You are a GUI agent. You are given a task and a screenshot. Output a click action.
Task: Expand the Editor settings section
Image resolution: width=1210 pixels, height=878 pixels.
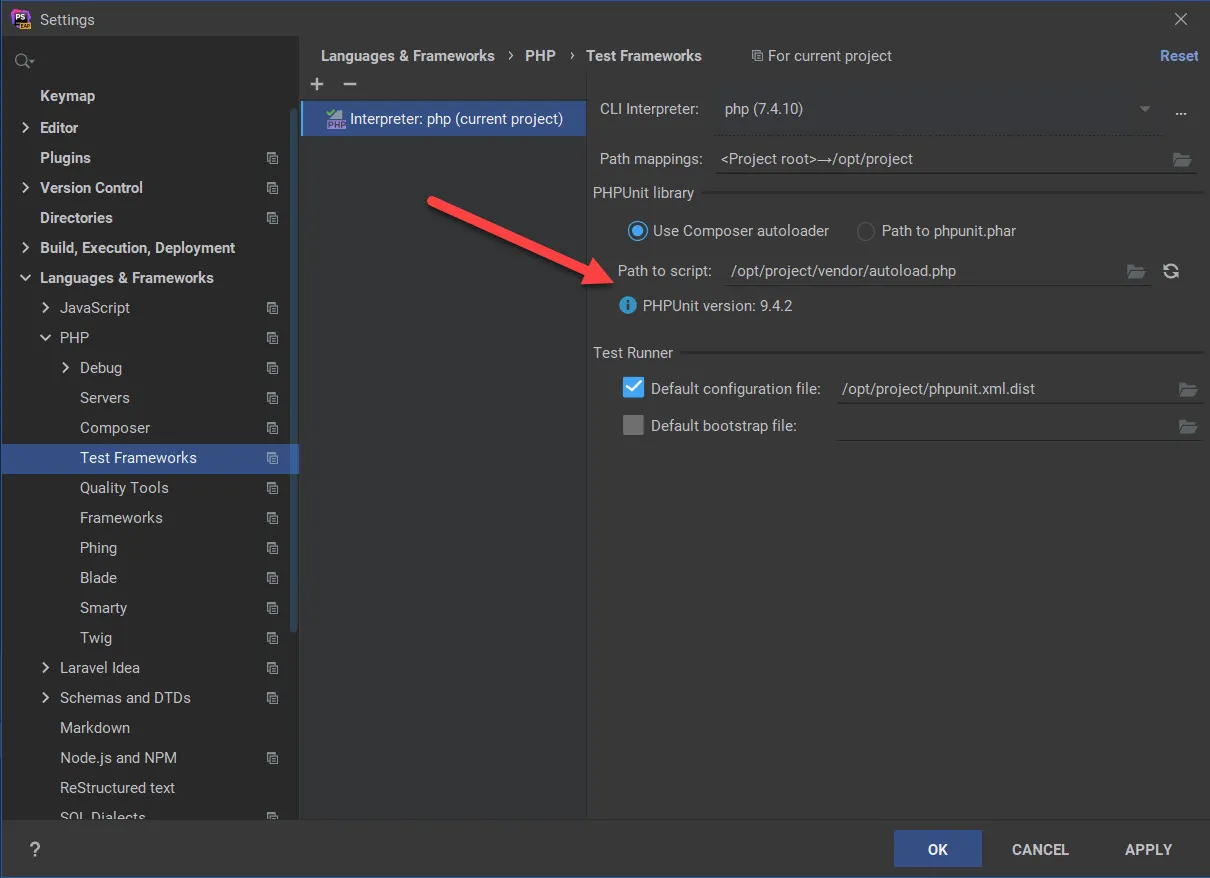click(25, 128)
